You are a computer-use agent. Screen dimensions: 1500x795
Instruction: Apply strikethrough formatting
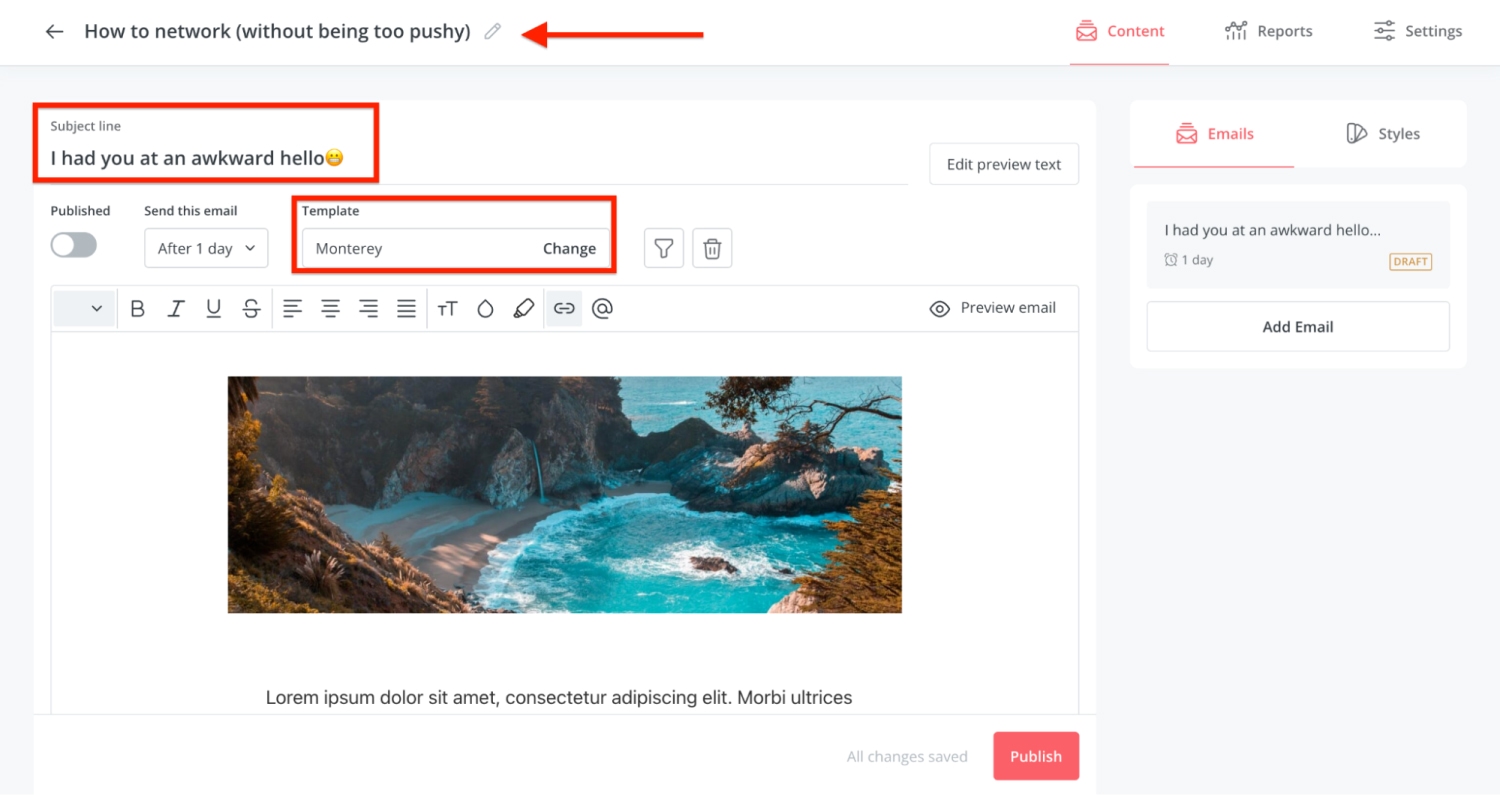point(252,309)
